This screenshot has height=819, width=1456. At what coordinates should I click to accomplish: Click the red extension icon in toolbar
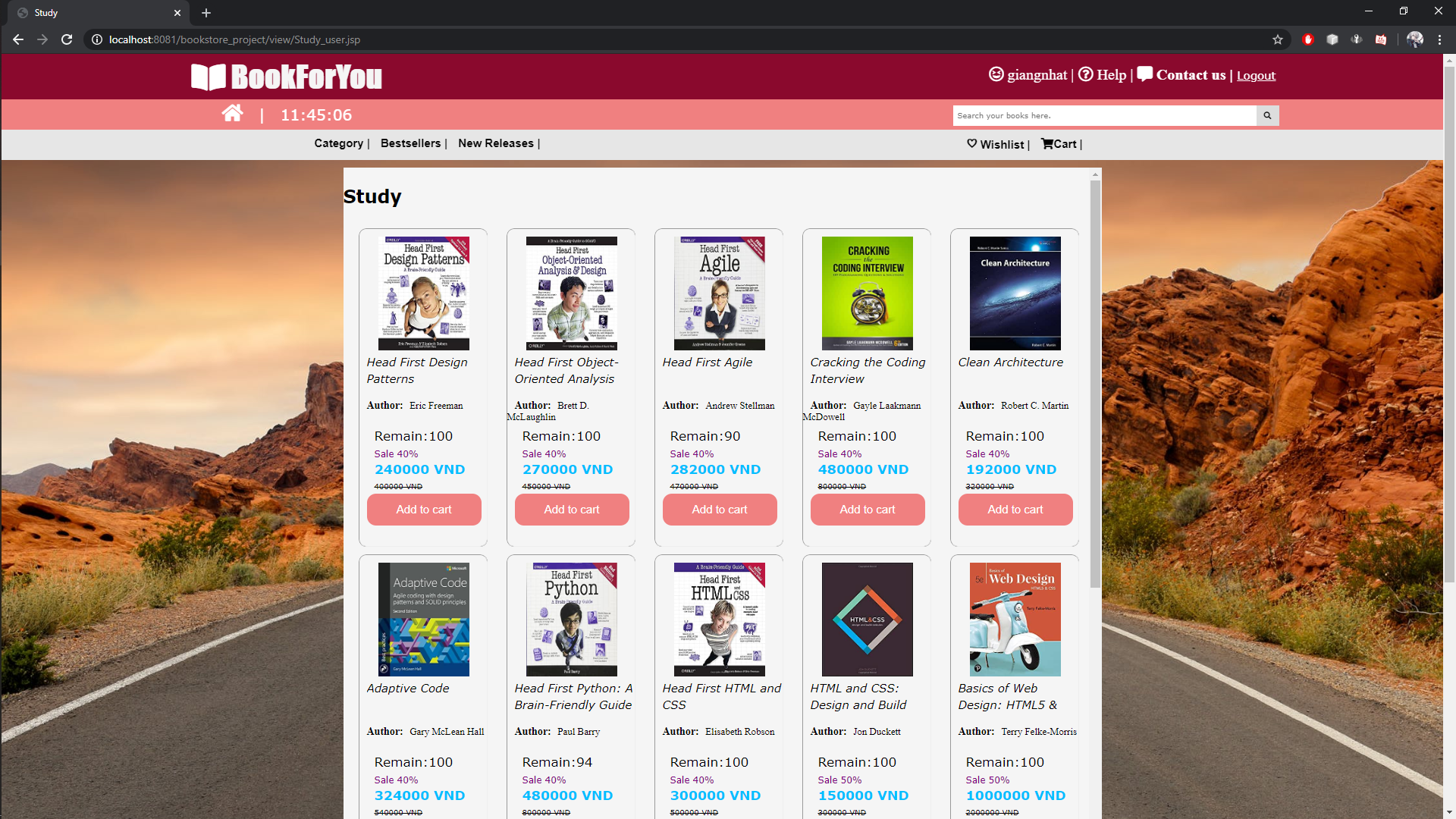1308,39
